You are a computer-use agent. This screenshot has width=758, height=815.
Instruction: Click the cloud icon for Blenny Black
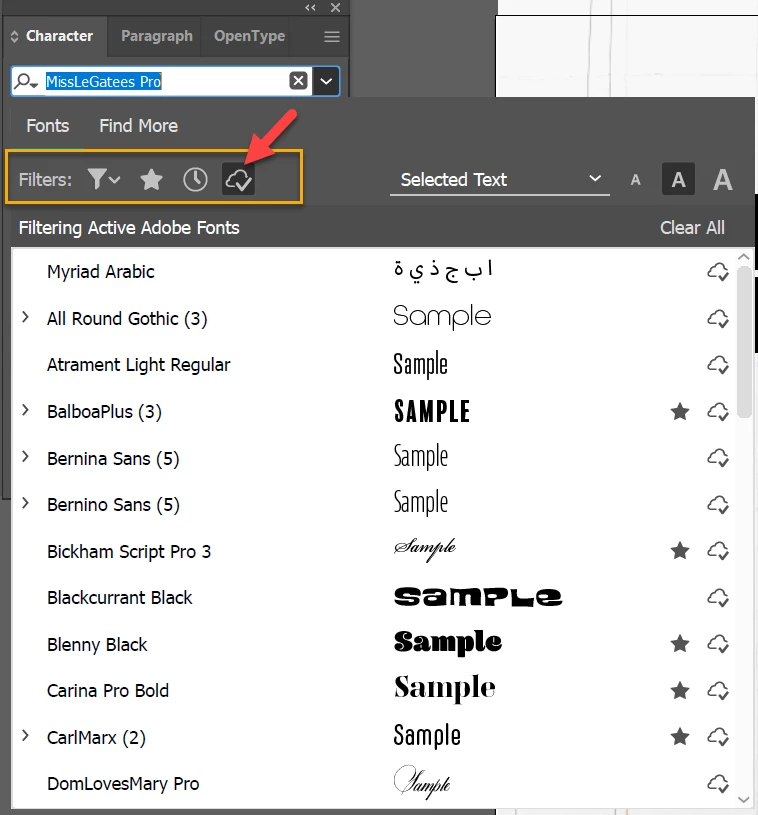tap(718, 644)
